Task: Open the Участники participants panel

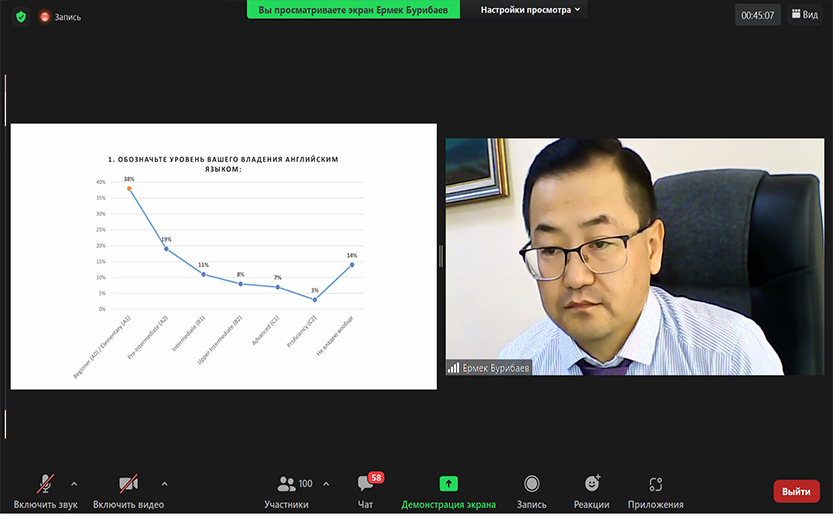Action: [x=287, y=490]
